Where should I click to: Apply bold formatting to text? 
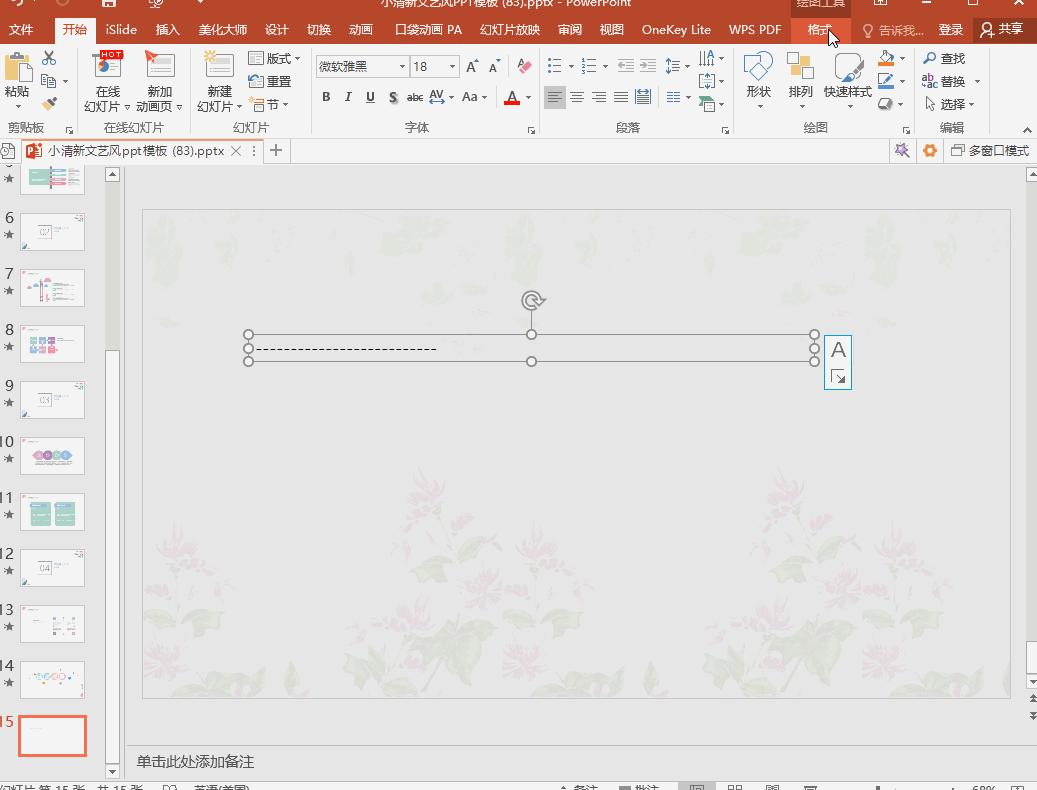tap(325, 96)
